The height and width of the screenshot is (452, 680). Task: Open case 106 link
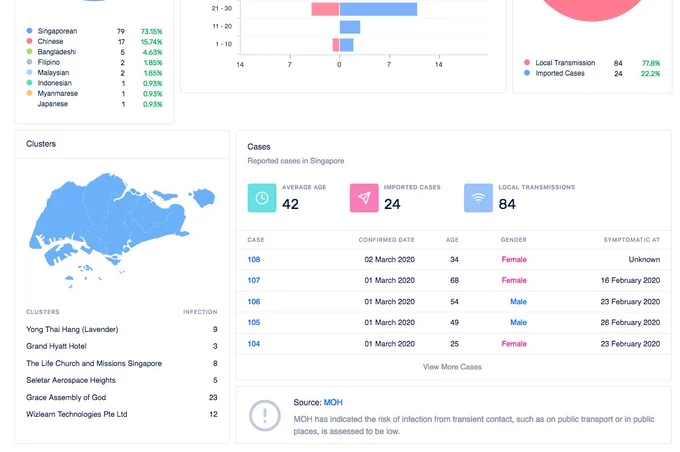coord(254,301)
